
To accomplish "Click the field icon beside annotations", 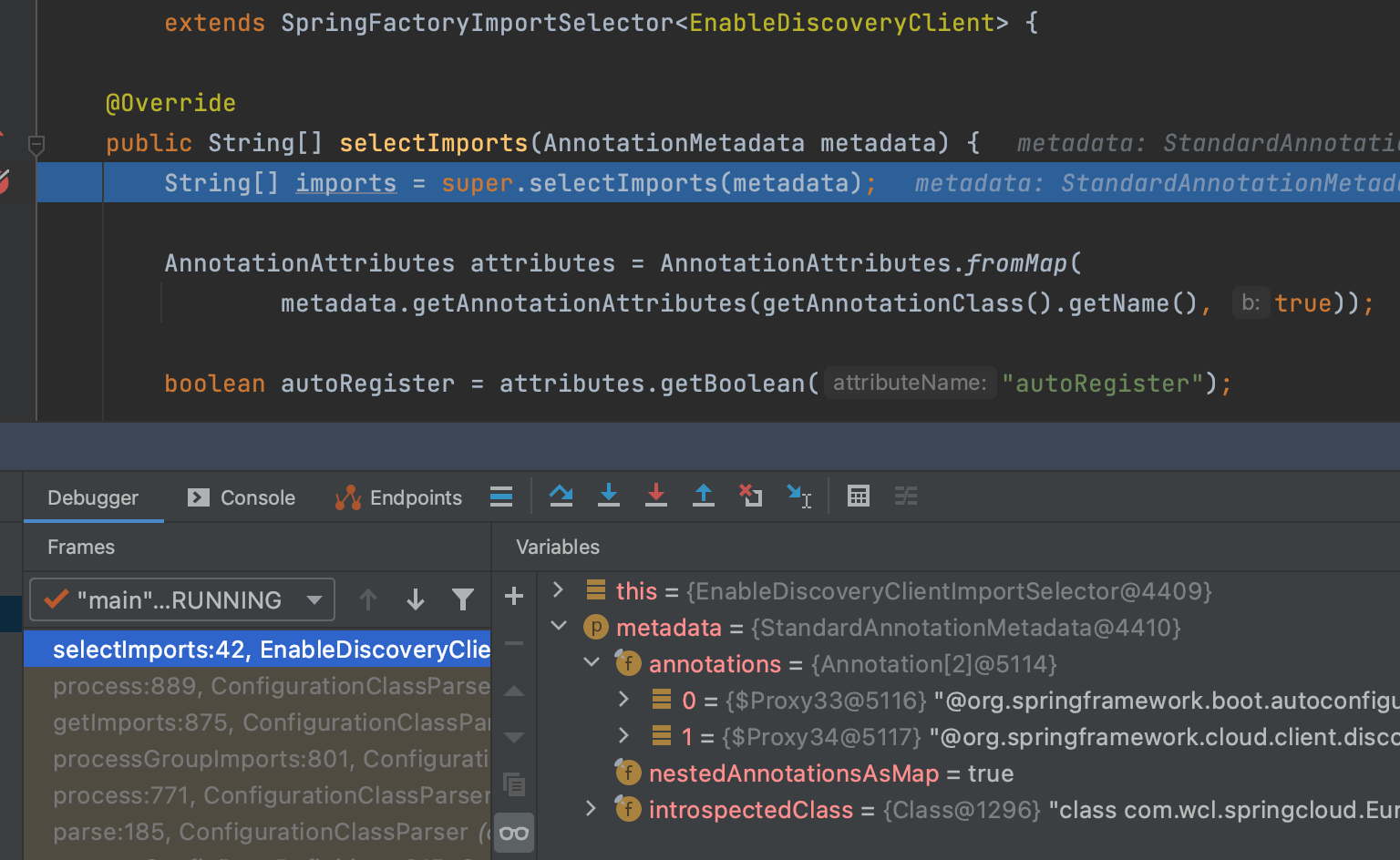I will 627,663.
